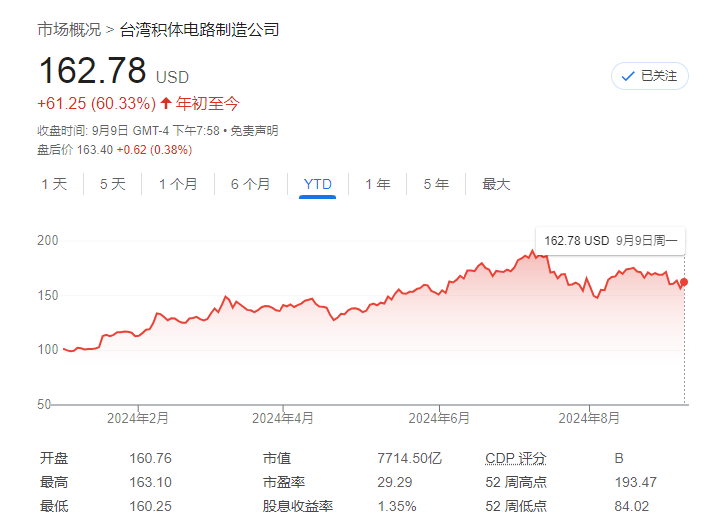Click the 市盈率 value 29.29
This screenshot has width=722, height=521.
[x=395, y=482]
